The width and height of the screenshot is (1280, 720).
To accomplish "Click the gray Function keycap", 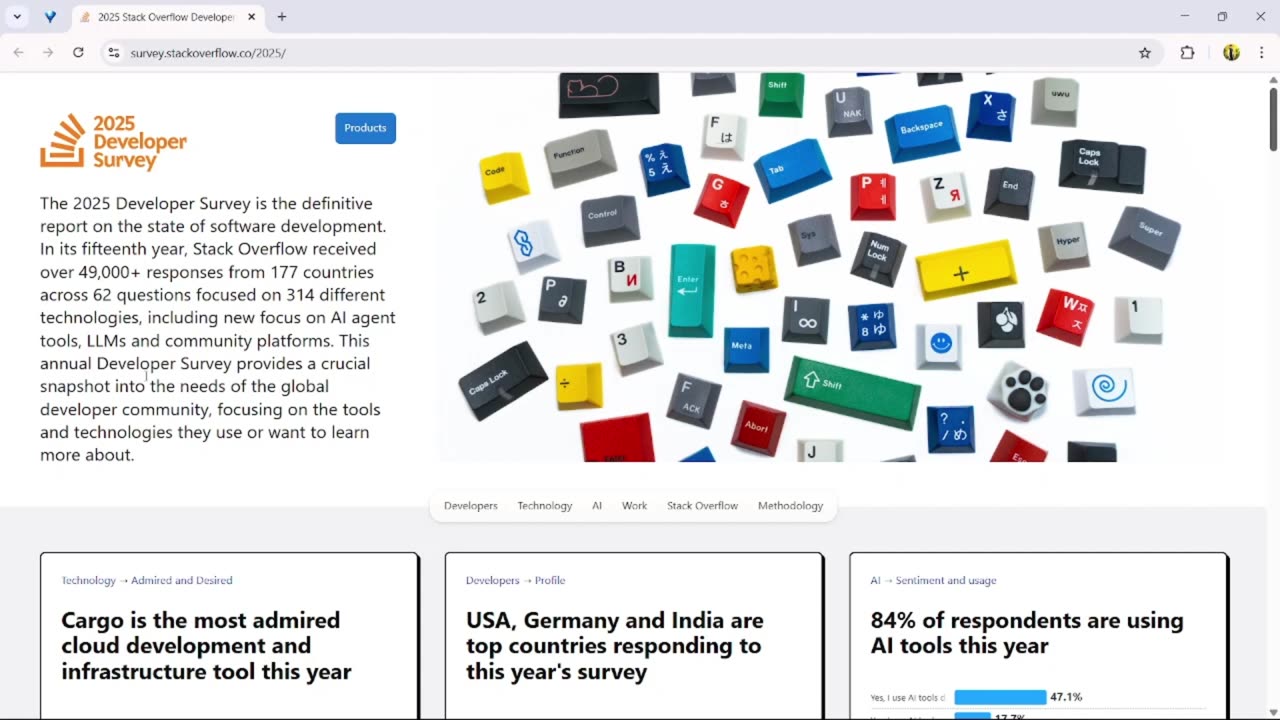I will click(x=579, y=157).
